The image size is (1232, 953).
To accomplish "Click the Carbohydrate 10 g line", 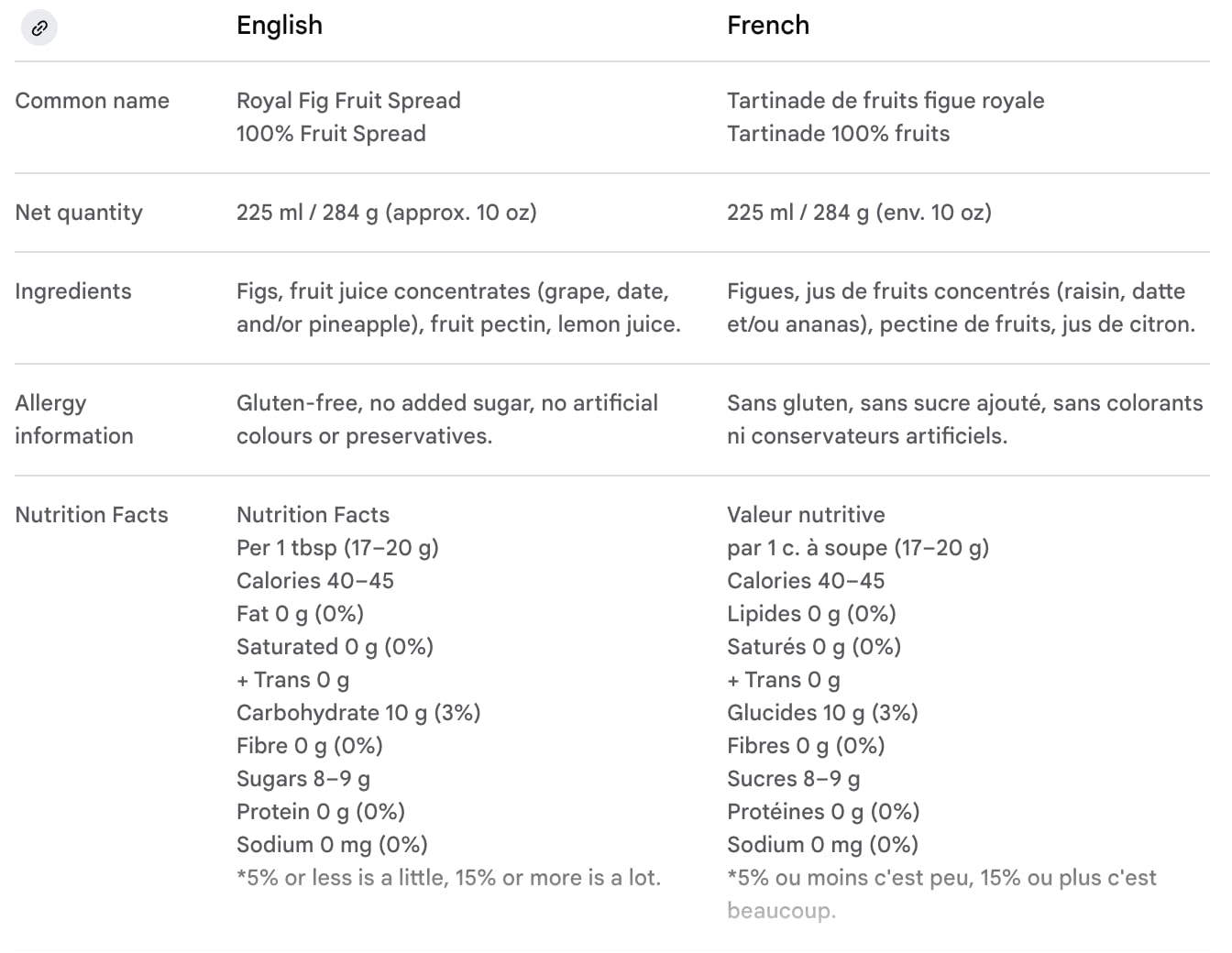I will [357, 713].
